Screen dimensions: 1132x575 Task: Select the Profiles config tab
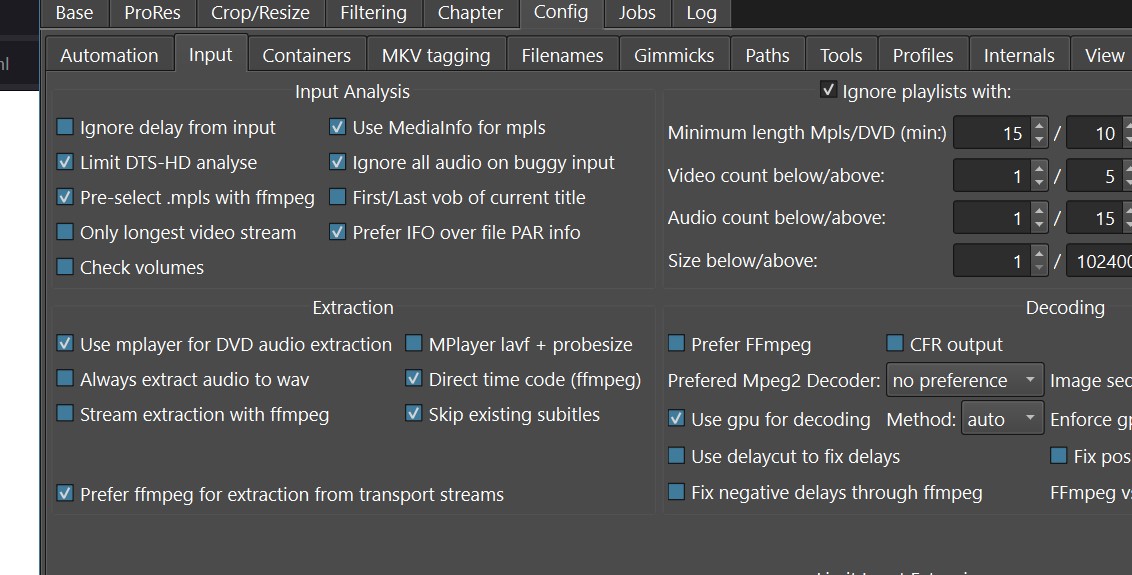coord(922,55)
